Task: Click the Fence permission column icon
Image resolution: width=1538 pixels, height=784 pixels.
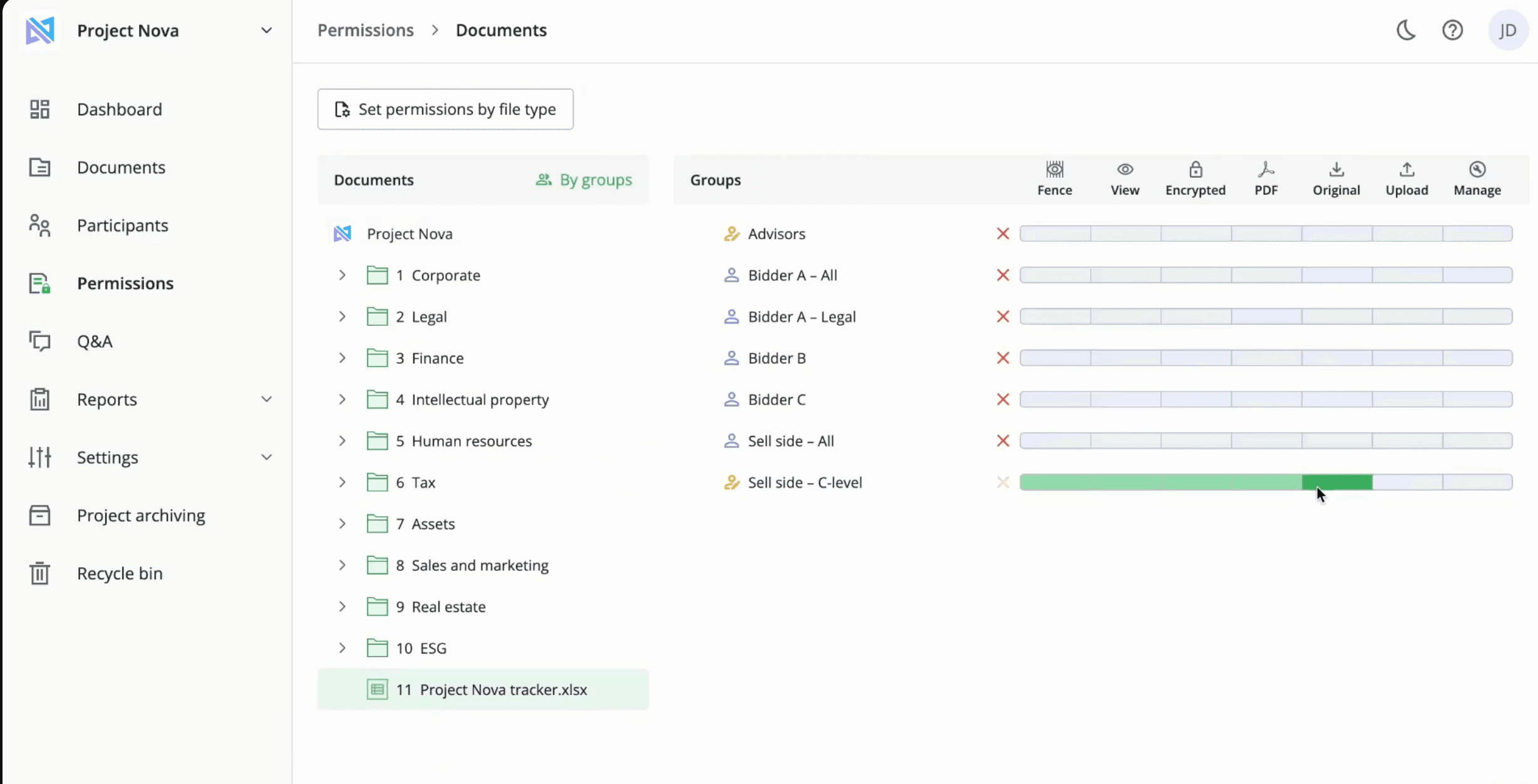Action: click(x=1055, y=170)
